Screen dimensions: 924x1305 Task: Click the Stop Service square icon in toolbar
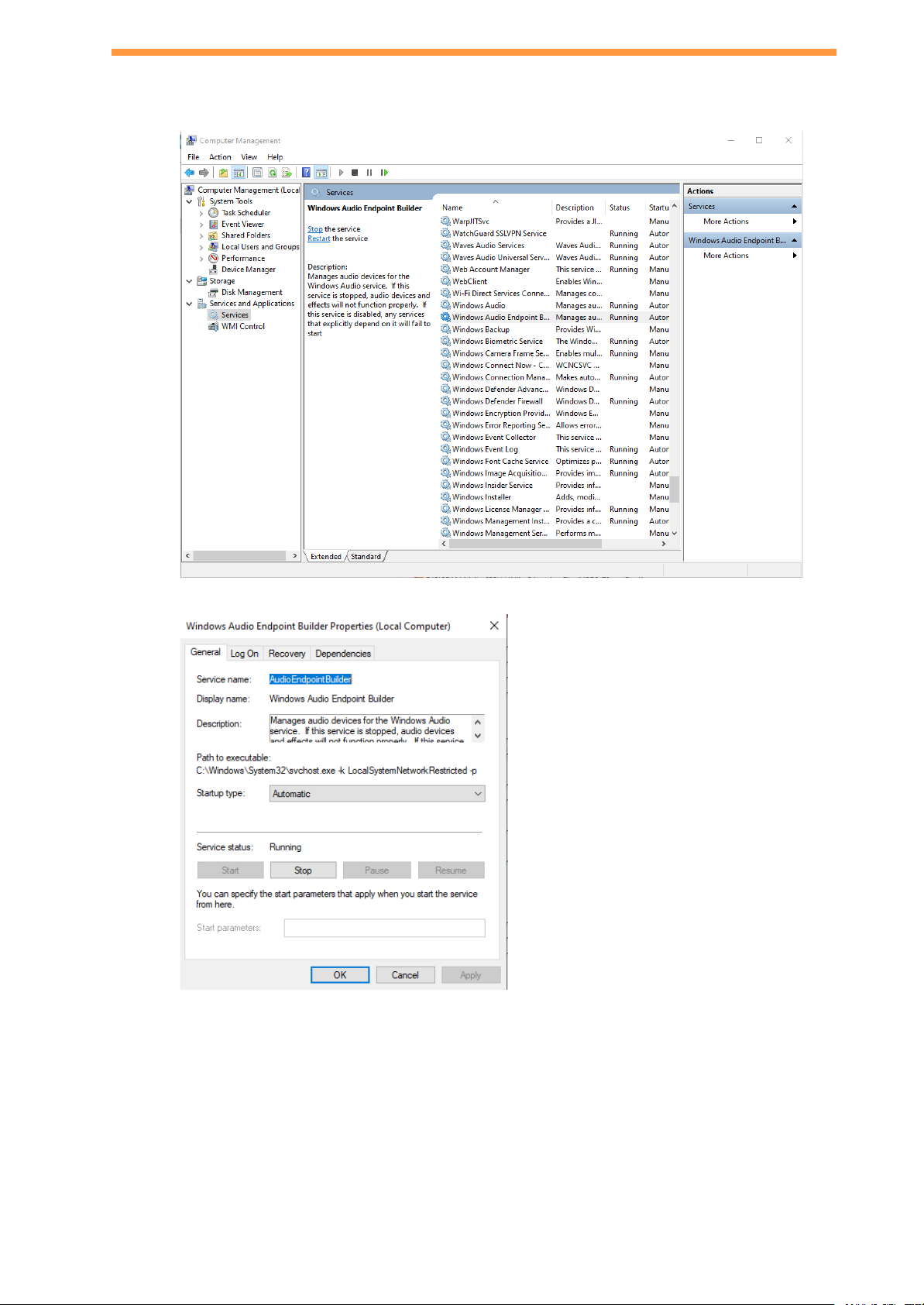(355, 173)
